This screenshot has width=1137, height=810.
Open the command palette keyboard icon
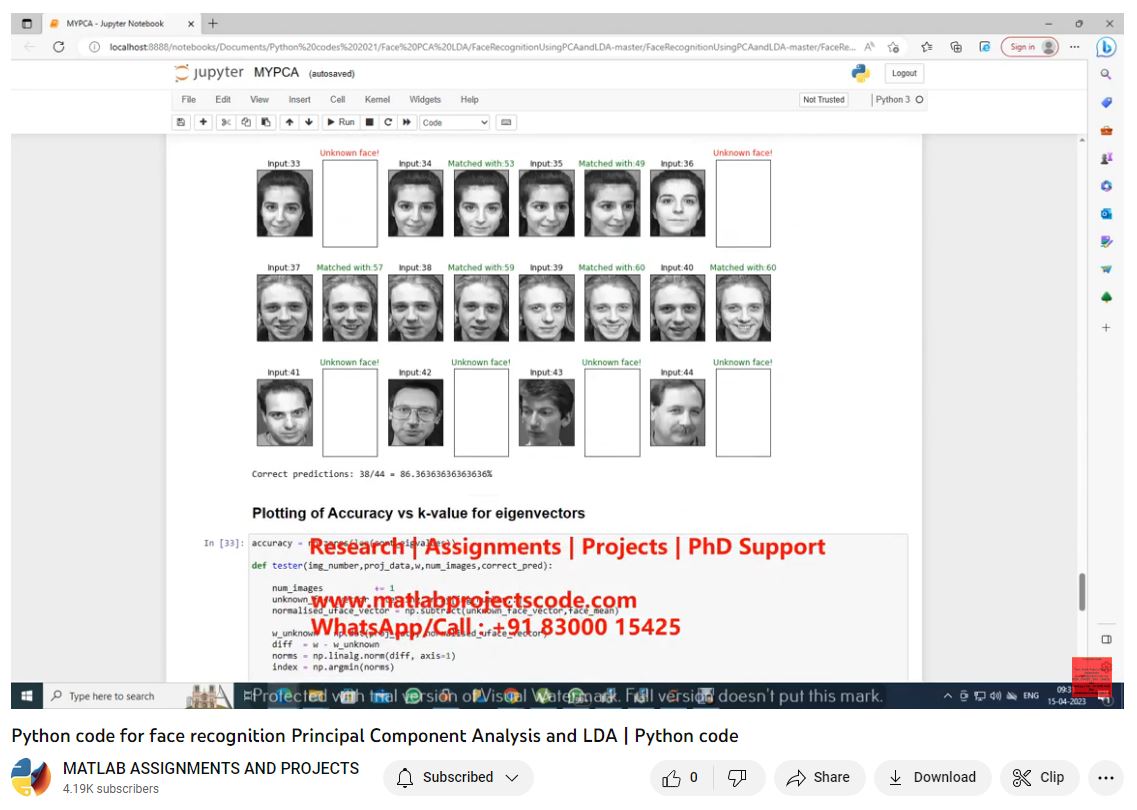click(x=506, y=123)
